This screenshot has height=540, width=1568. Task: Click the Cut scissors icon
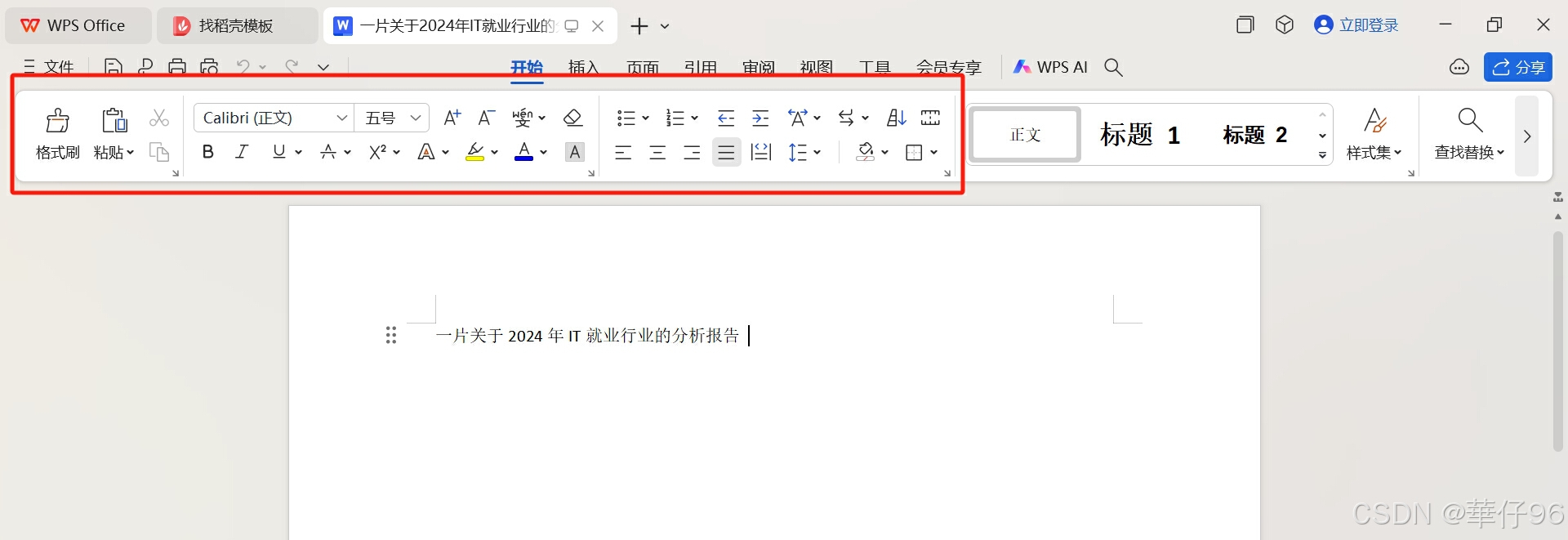tap(159, 118)
